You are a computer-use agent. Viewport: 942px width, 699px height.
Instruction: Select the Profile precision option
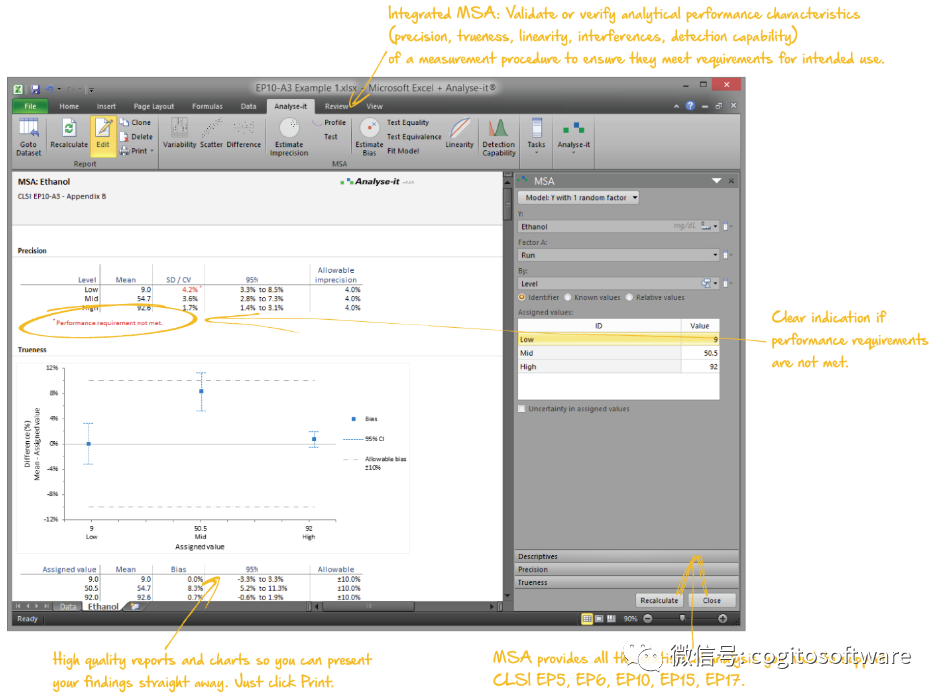point(329,122)
